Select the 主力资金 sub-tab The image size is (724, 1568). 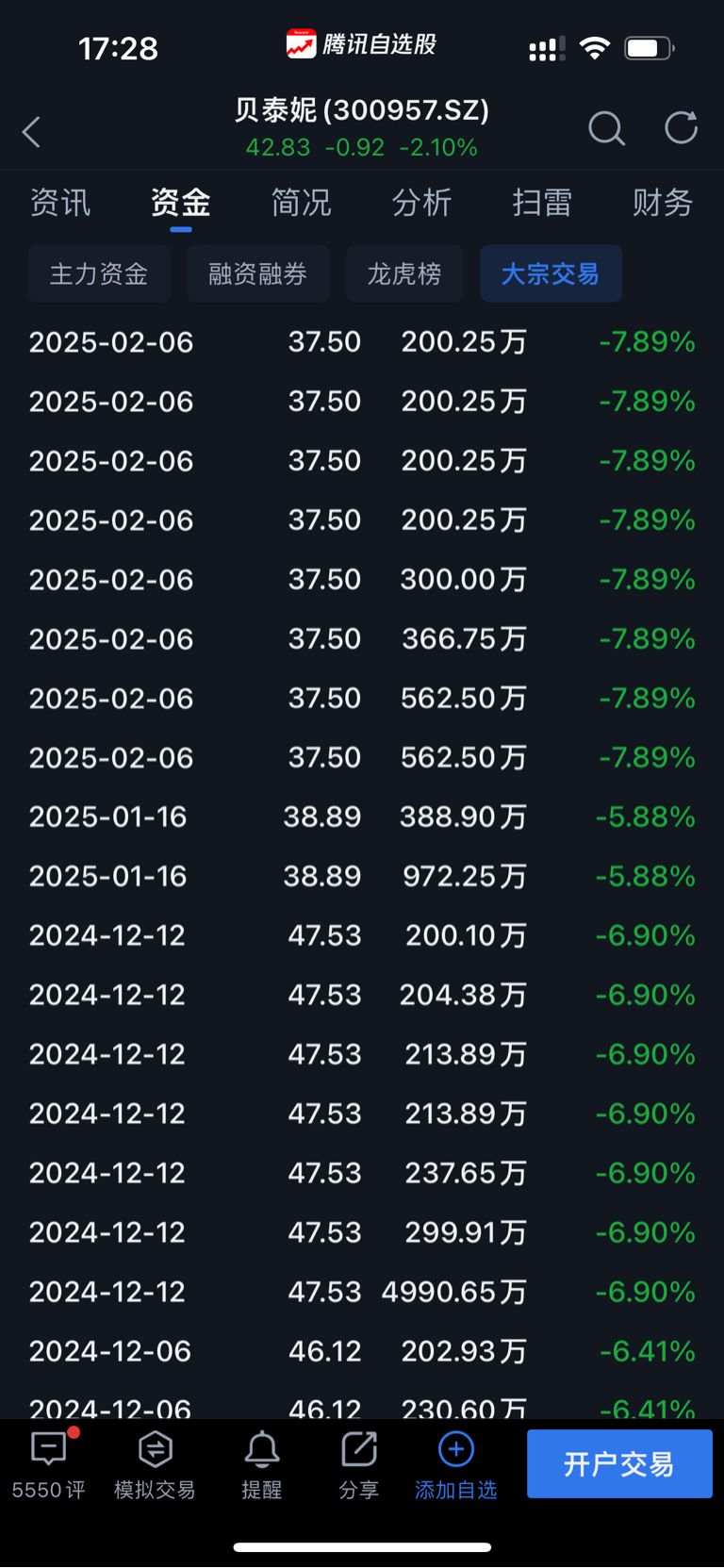(99, 273)
